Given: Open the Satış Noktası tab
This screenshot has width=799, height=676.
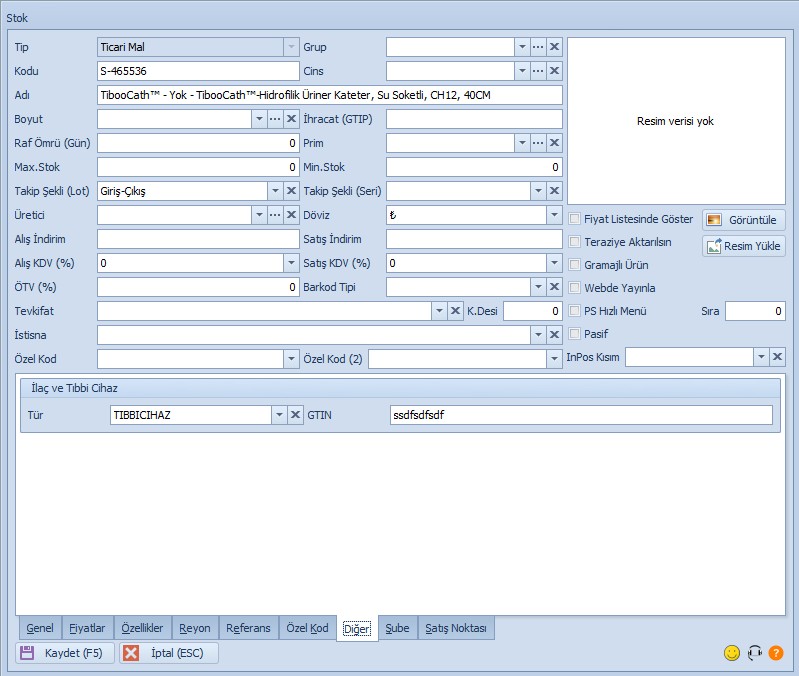Looking at the screenshot, I should tap(456, 628).
